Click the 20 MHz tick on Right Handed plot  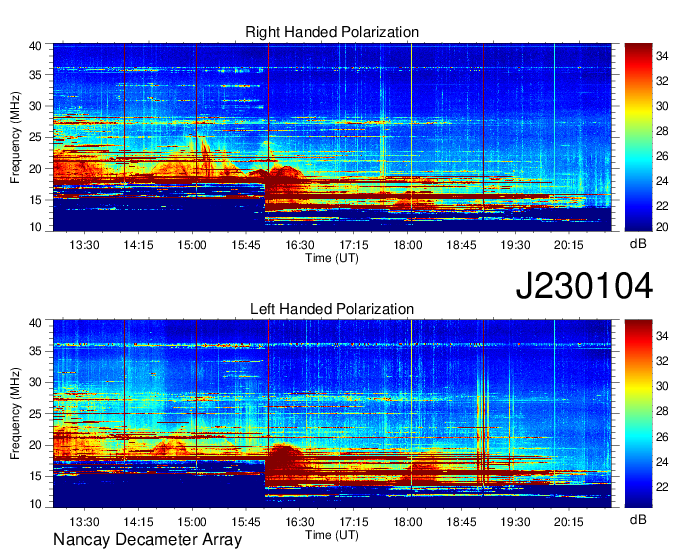35,169
